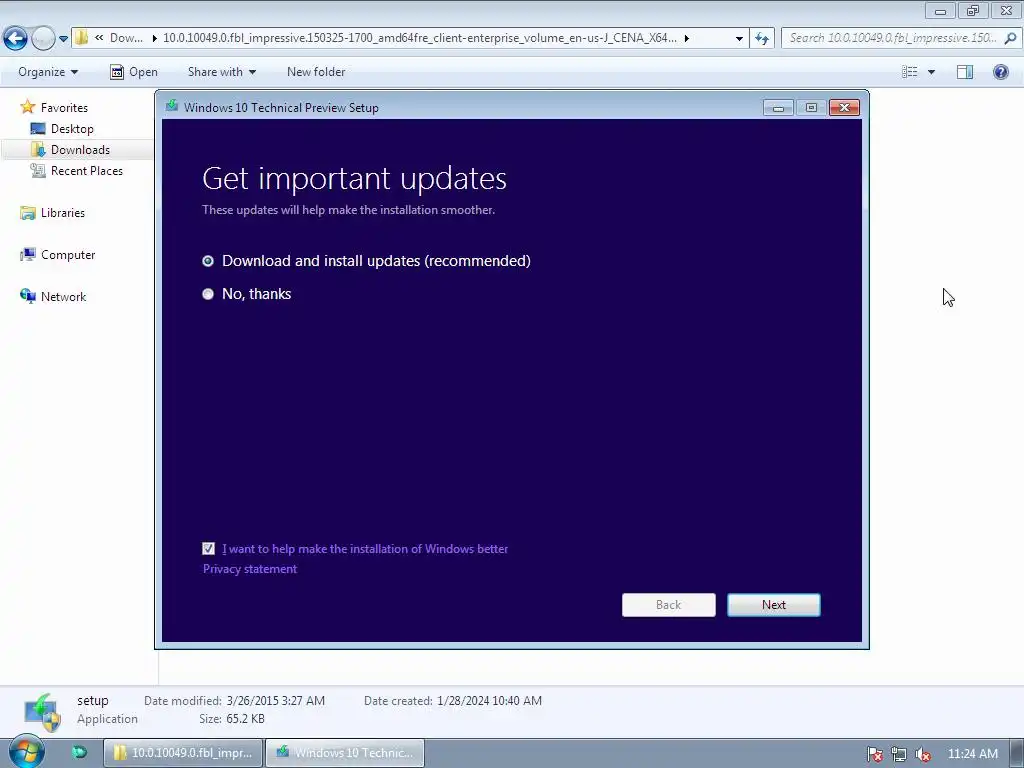Click the Setup window title bar icon
This screenshot has width=1024, height=768.
(172, 106)
